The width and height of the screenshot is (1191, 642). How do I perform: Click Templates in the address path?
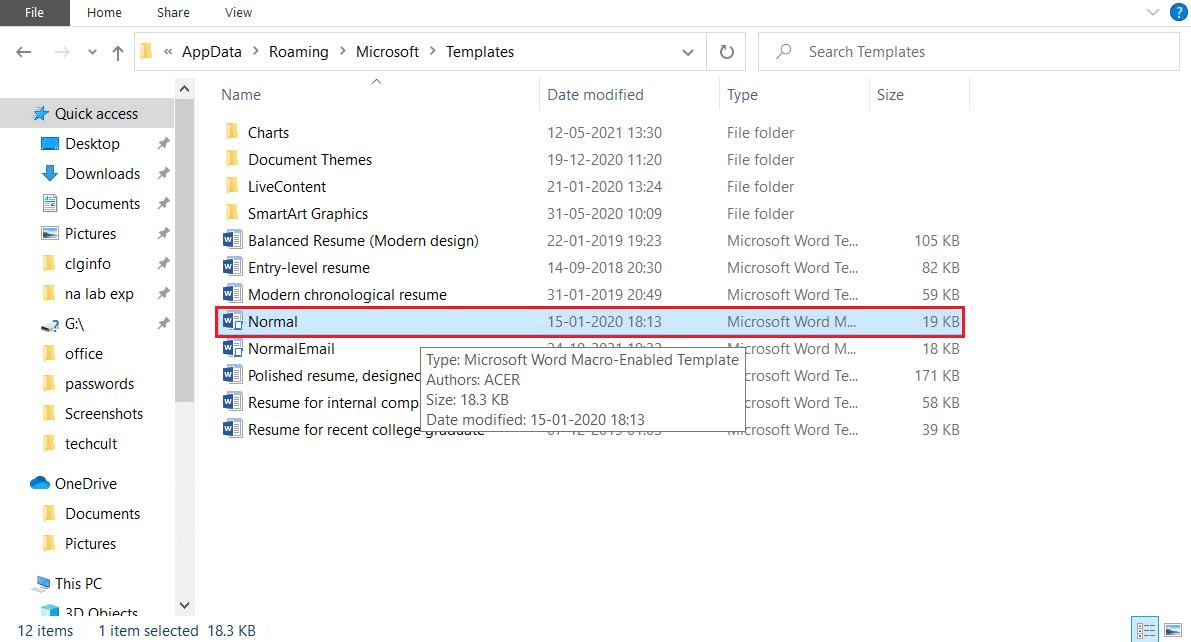[x=480, y=52]
